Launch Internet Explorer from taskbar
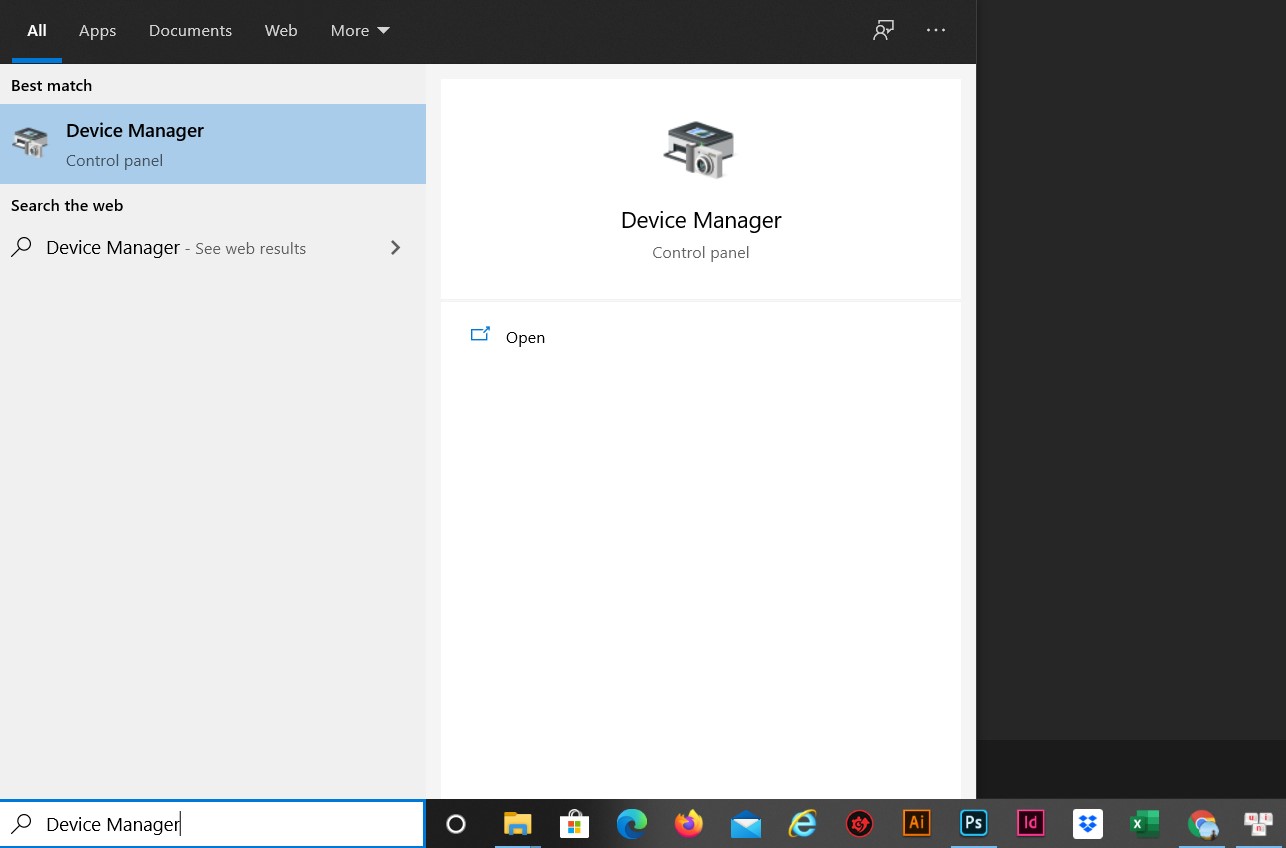The height and width of the screenshot is (848, 1286). point(803,824)
